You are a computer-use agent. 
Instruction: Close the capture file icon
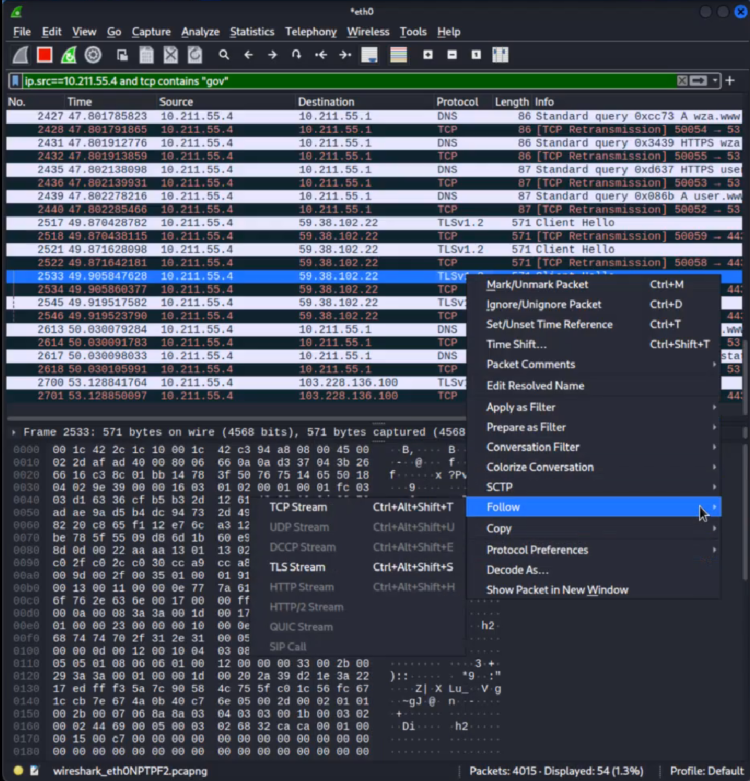click(171, 55)
